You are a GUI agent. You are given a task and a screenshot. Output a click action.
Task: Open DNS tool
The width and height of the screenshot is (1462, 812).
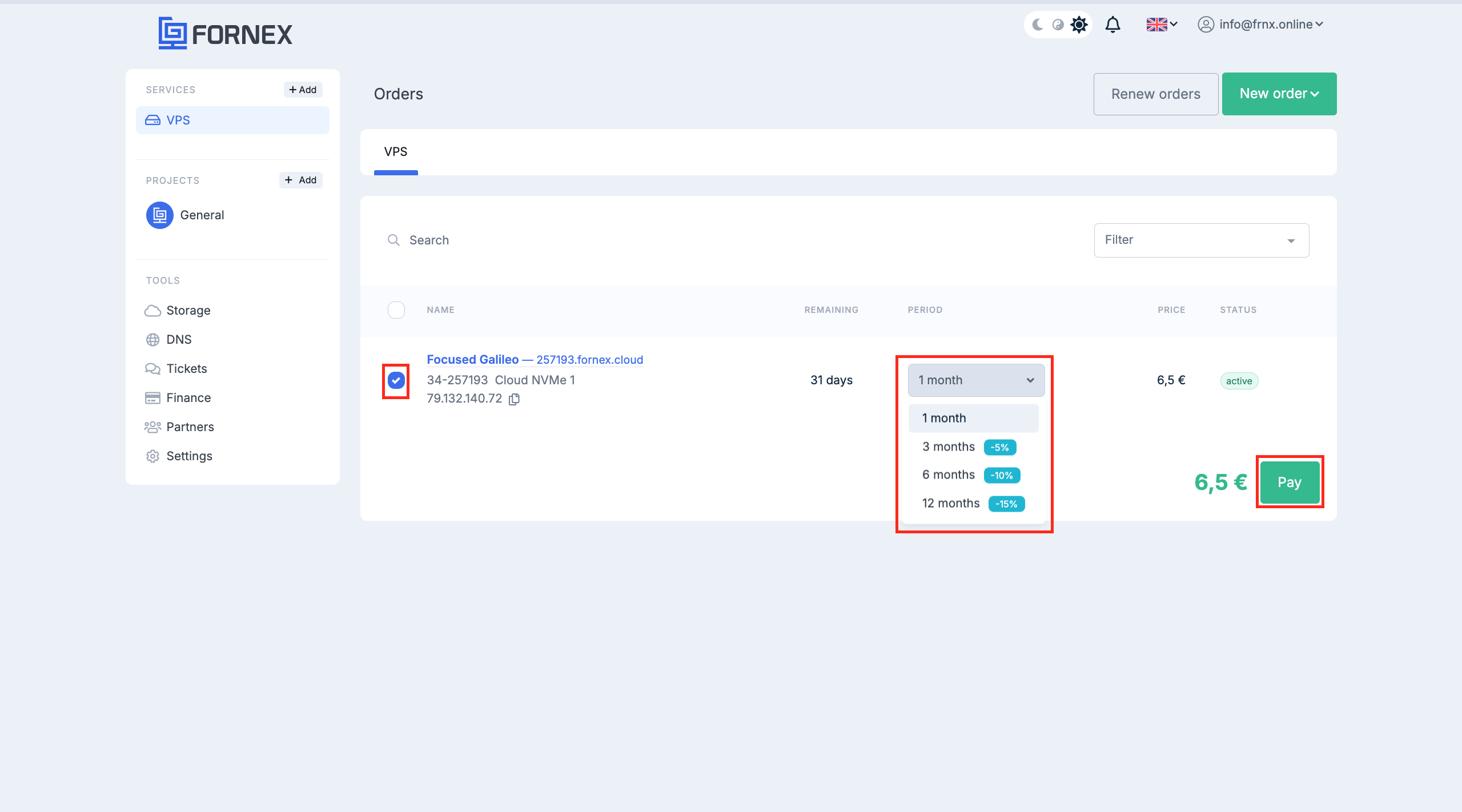click(x=168, y=339)
